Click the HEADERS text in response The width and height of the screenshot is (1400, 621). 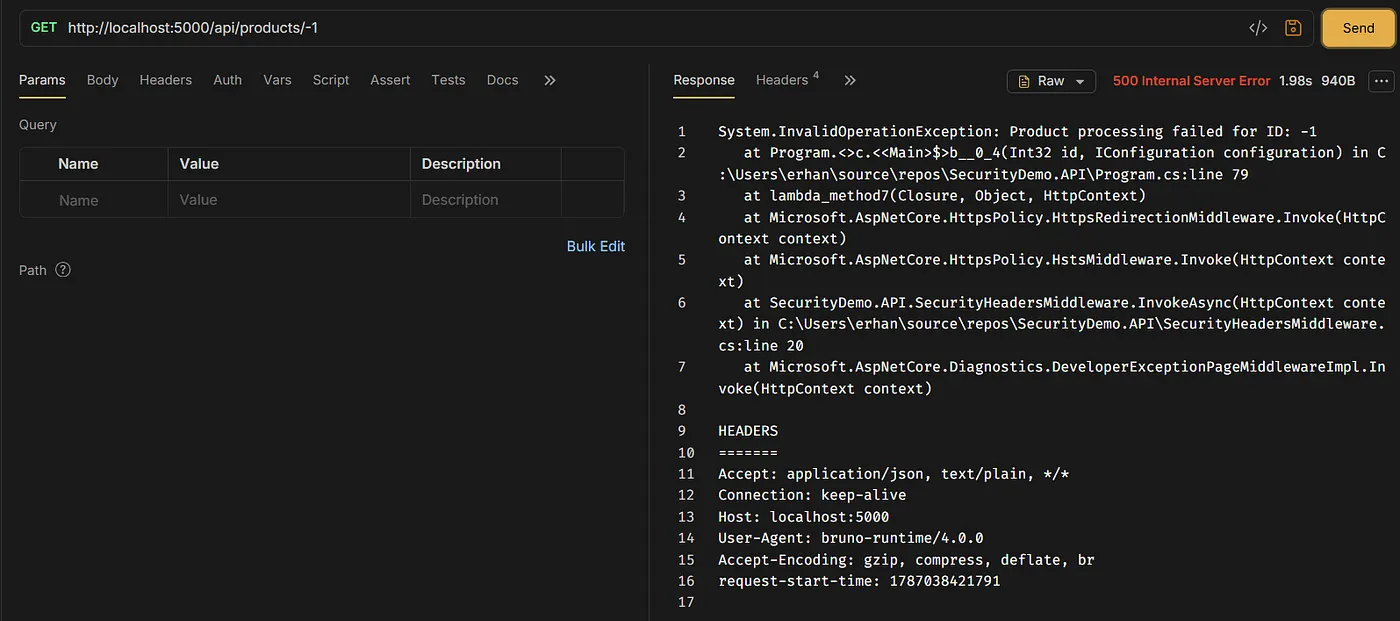point(748,431)
